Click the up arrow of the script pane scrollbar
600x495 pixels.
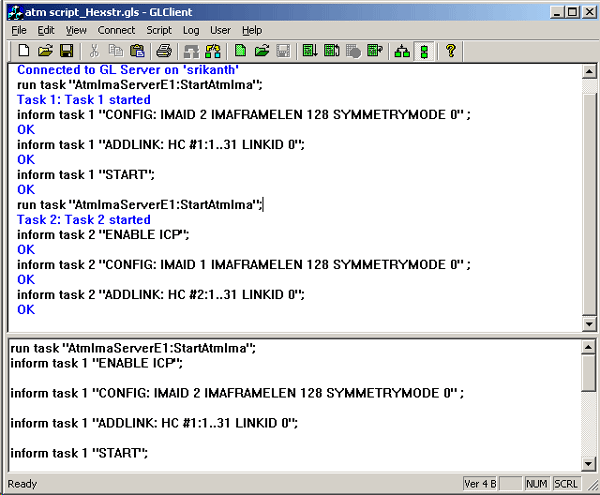coord(589,347)
